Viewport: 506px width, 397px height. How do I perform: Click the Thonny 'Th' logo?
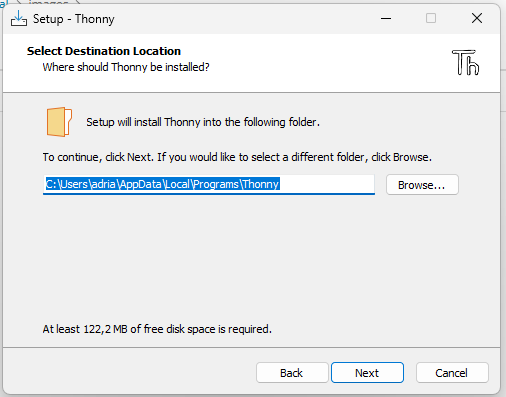point(465,62)
